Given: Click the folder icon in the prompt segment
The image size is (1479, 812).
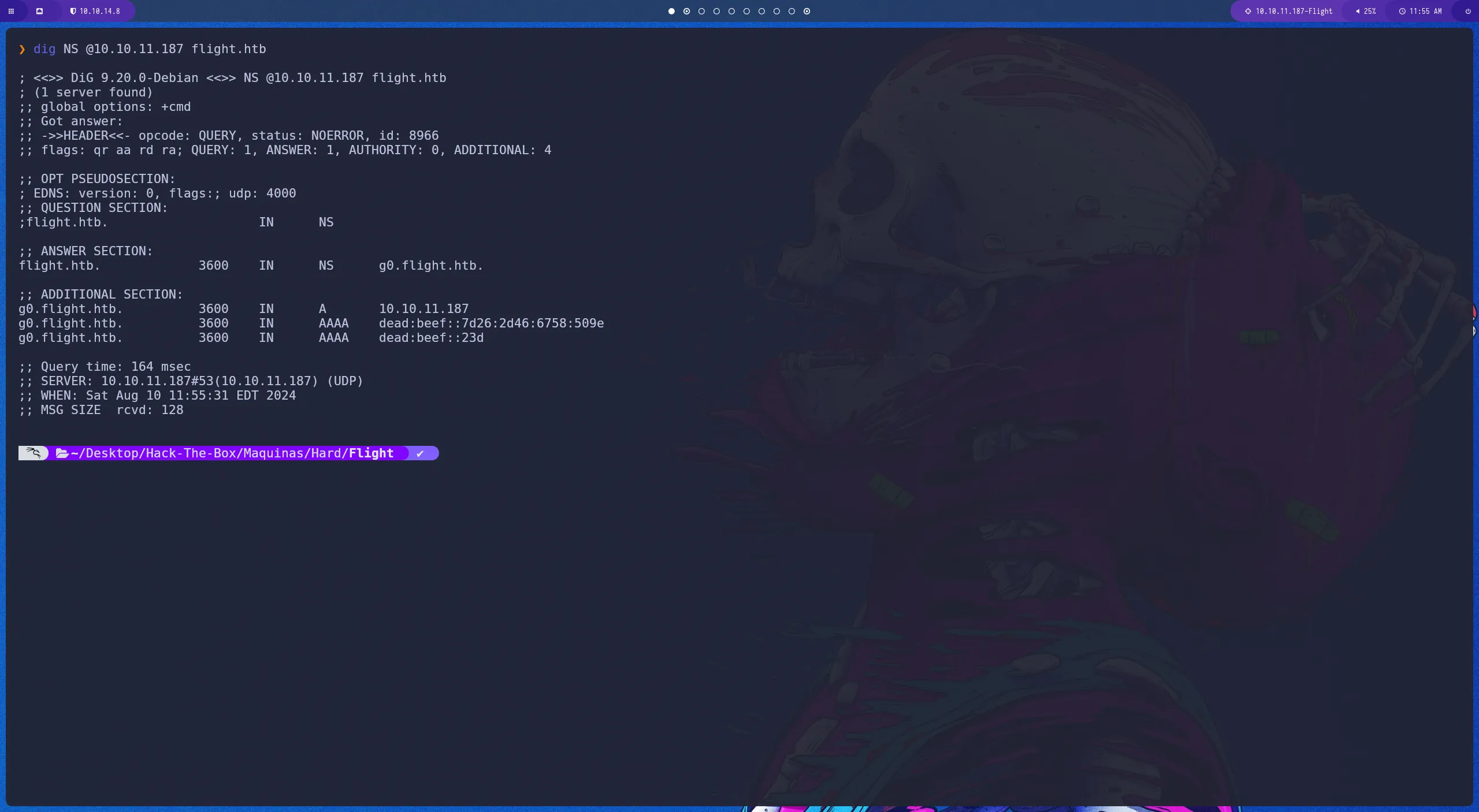Looking at the screenshot, I should coord(62,453).
